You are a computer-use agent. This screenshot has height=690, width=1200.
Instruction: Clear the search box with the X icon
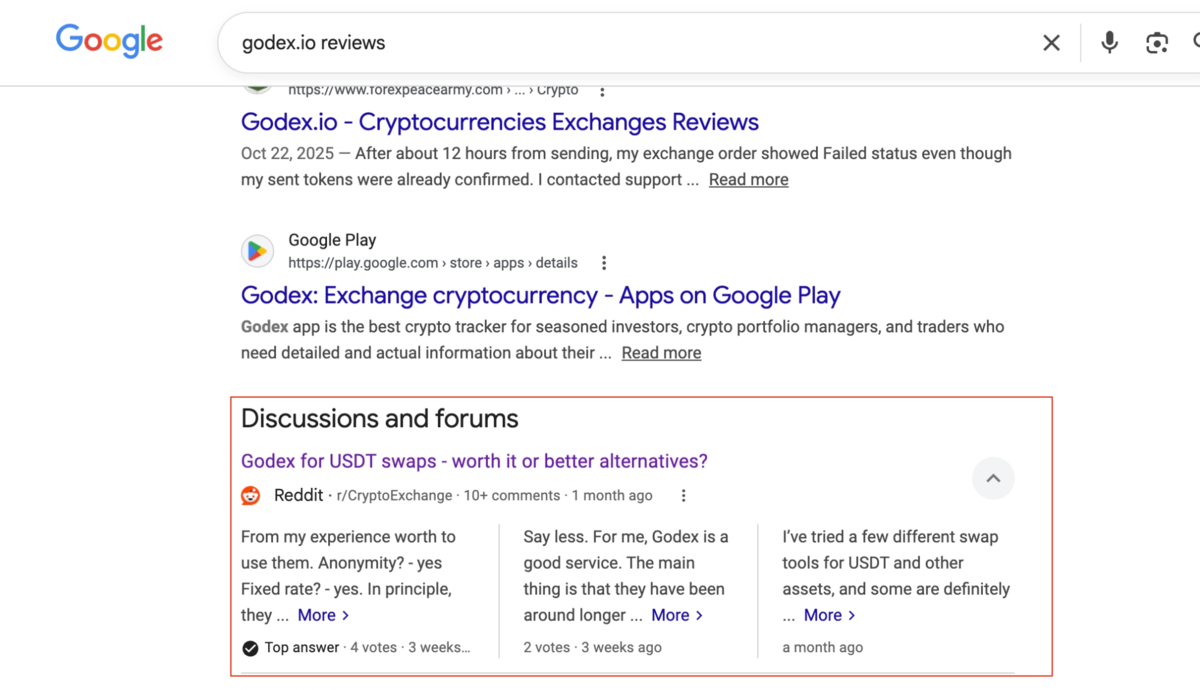click(x=1051, y=43)
